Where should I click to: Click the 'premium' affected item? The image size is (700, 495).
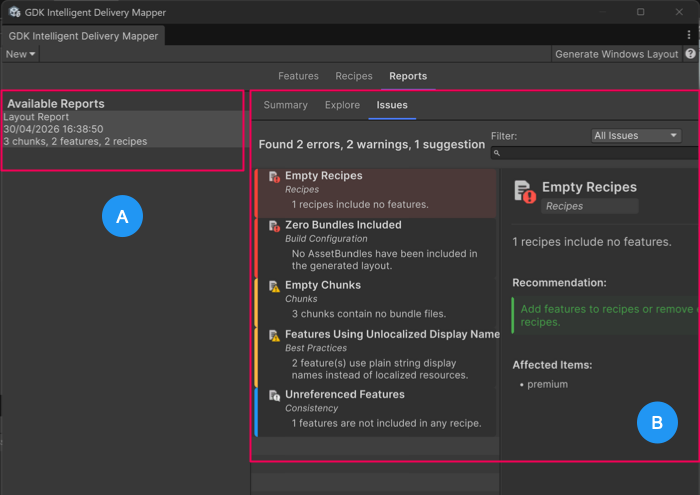pyautogui.click(x=547, y=384)
